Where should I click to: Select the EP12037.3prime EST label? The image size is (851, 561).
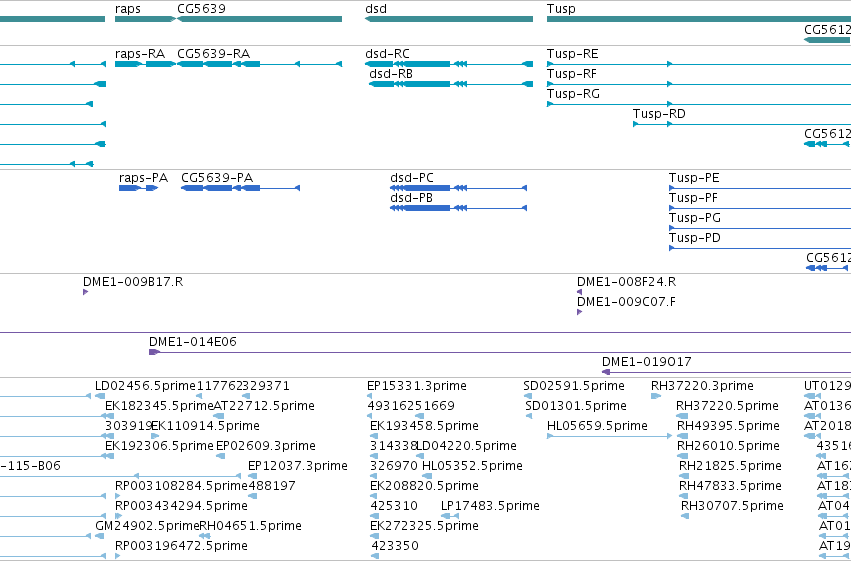[x=298, y=466]
